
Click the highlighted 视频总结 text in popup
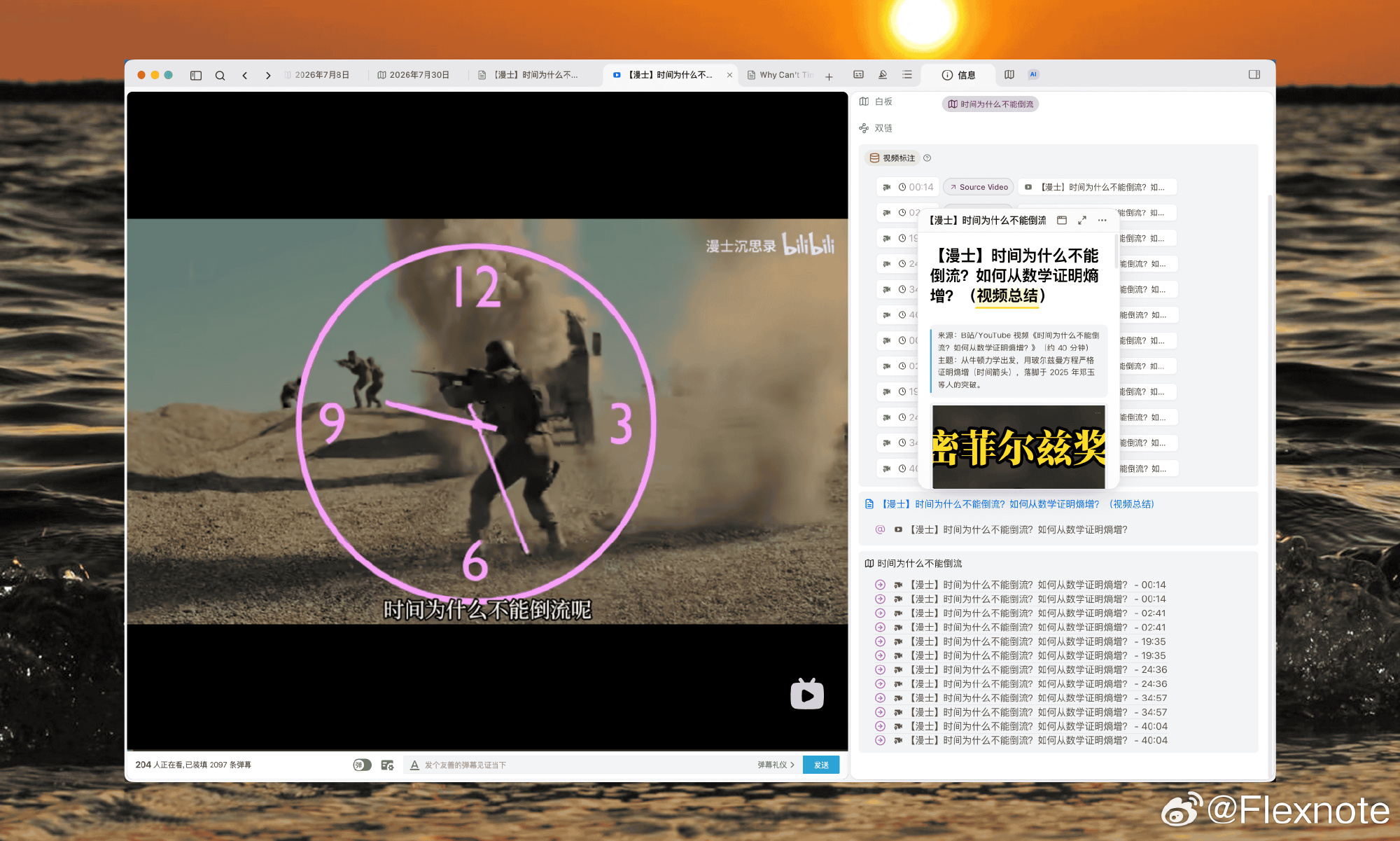tap(1007, 296)
